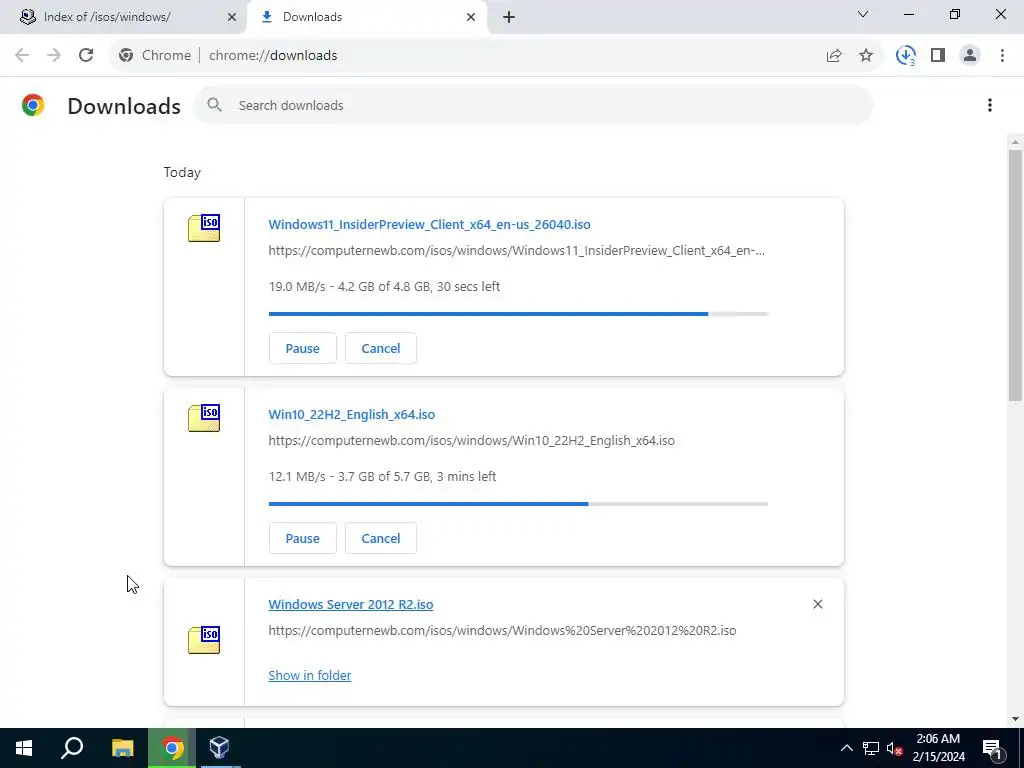Open Windows taskbar search
Image resolution: width=1024 pixels, height=768 pixels.
72,748
